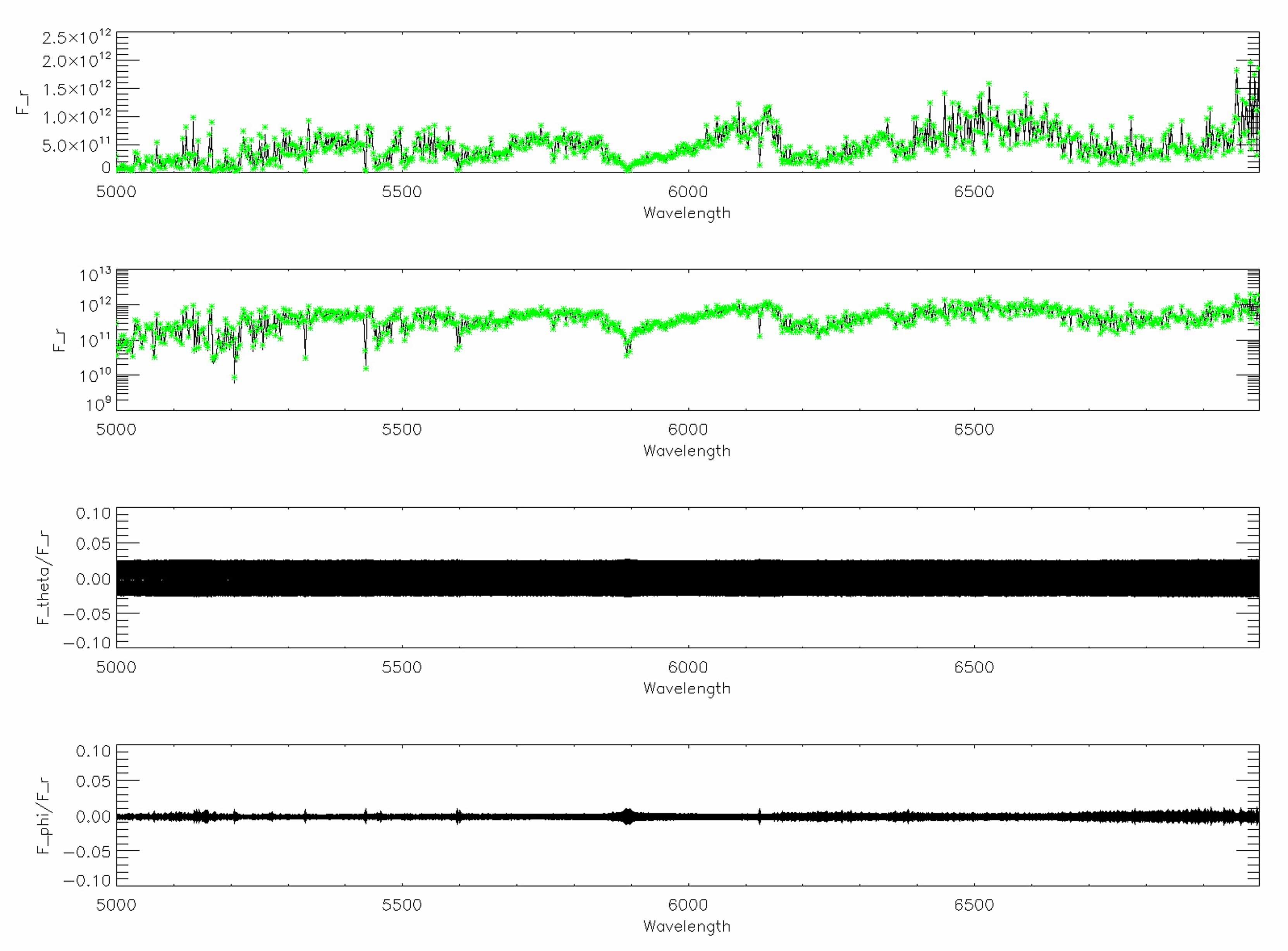The width and height of the screenshot is (1288, 951).
Task: Click the "−0.05" tick of the F_phi/F_r plot
Action: (x=88, y=851)
